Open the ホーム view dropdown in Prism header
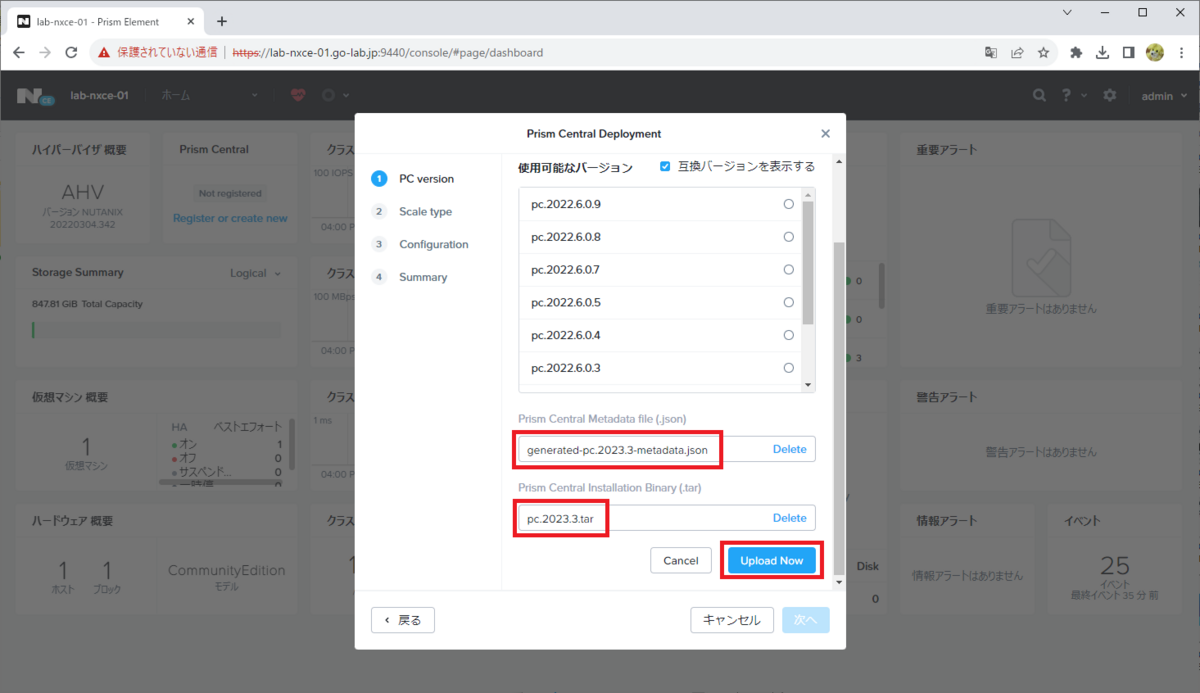The height and width of the screenshot is (693, 1200). pos(210,95)
